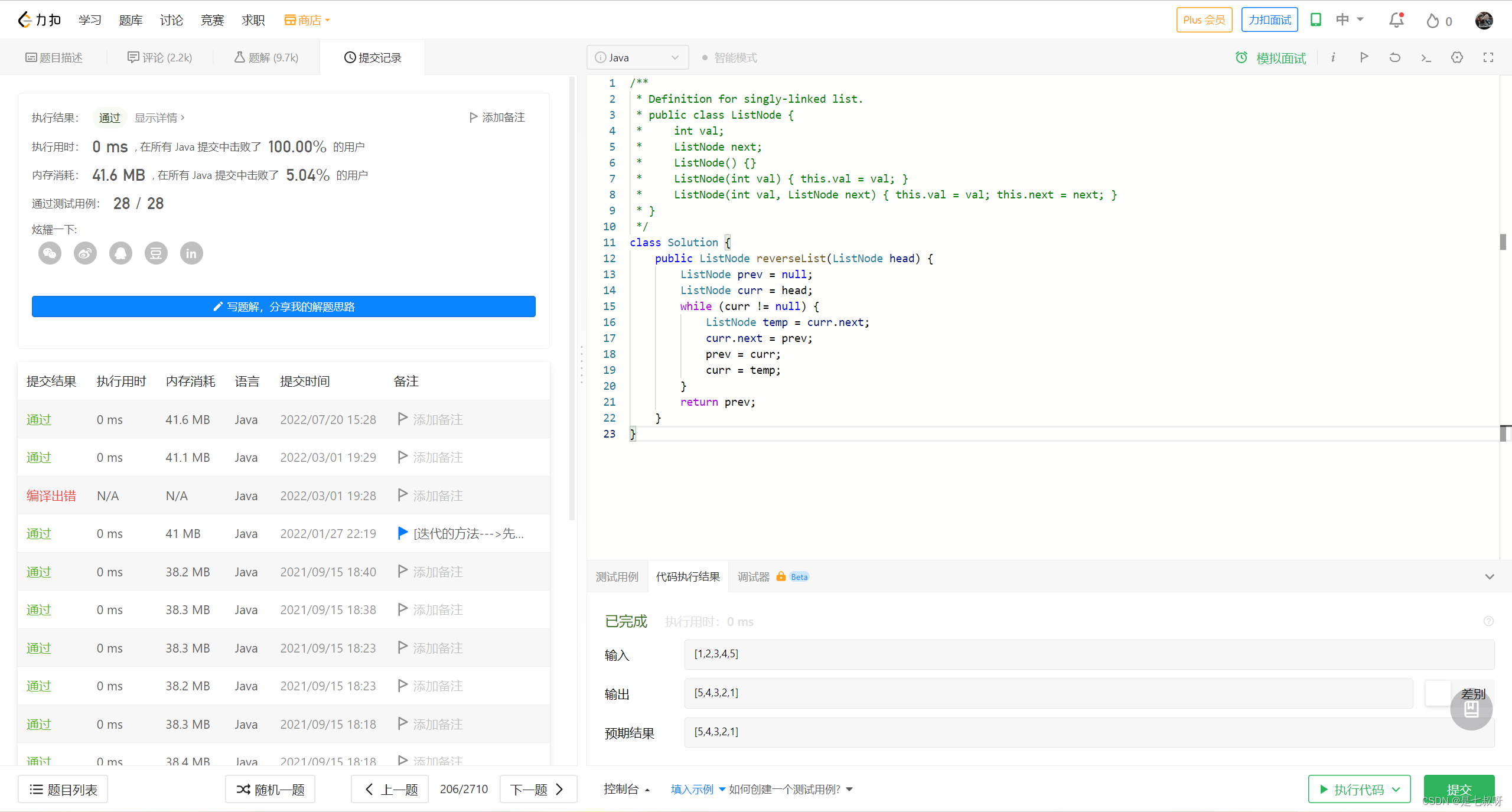The image size is (1512, 812).
Task: Open the terminal console icon
Action: tap(1426, 57)
